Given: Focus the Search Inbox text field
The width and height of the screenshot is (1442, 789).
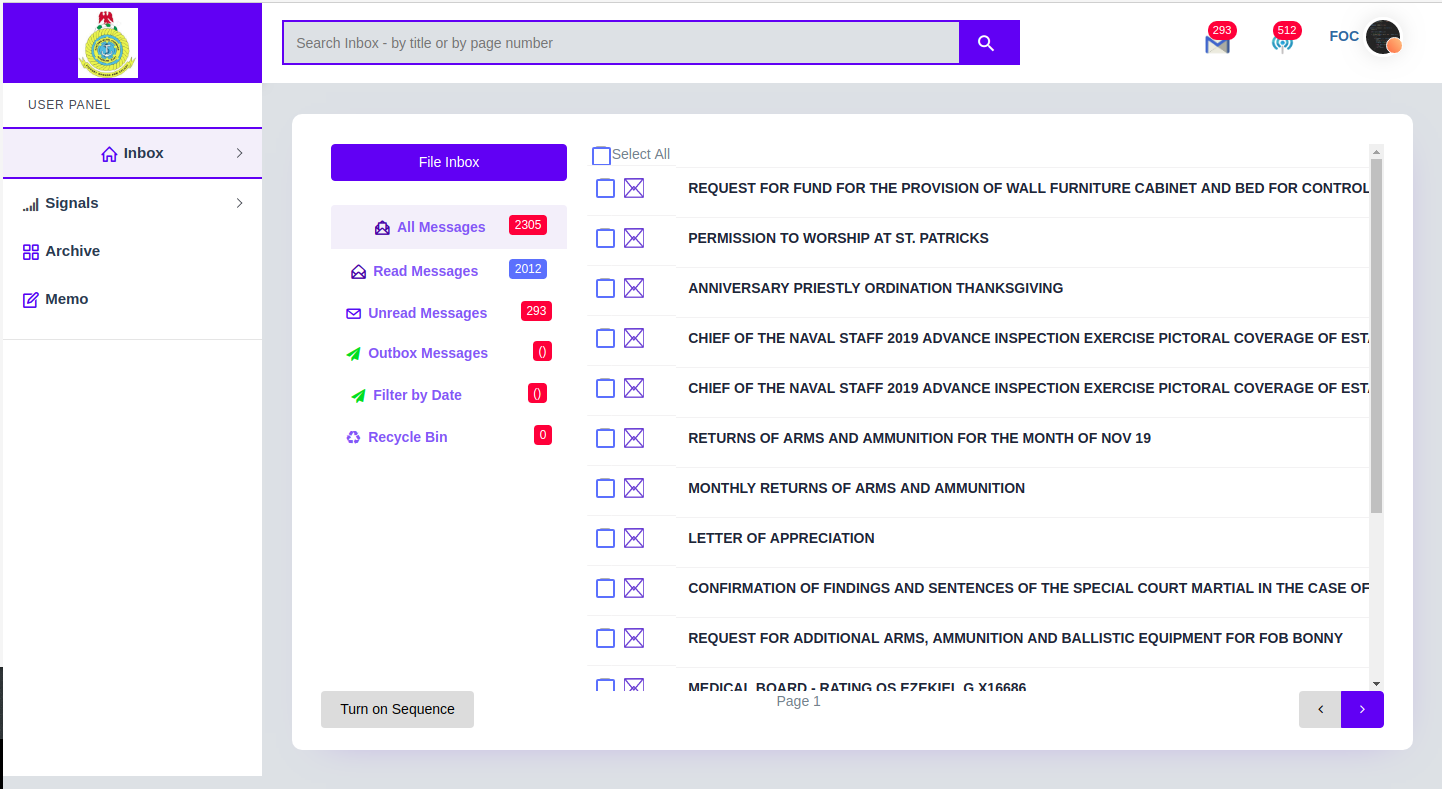Looking at the screenshot, I should (620, 43).
